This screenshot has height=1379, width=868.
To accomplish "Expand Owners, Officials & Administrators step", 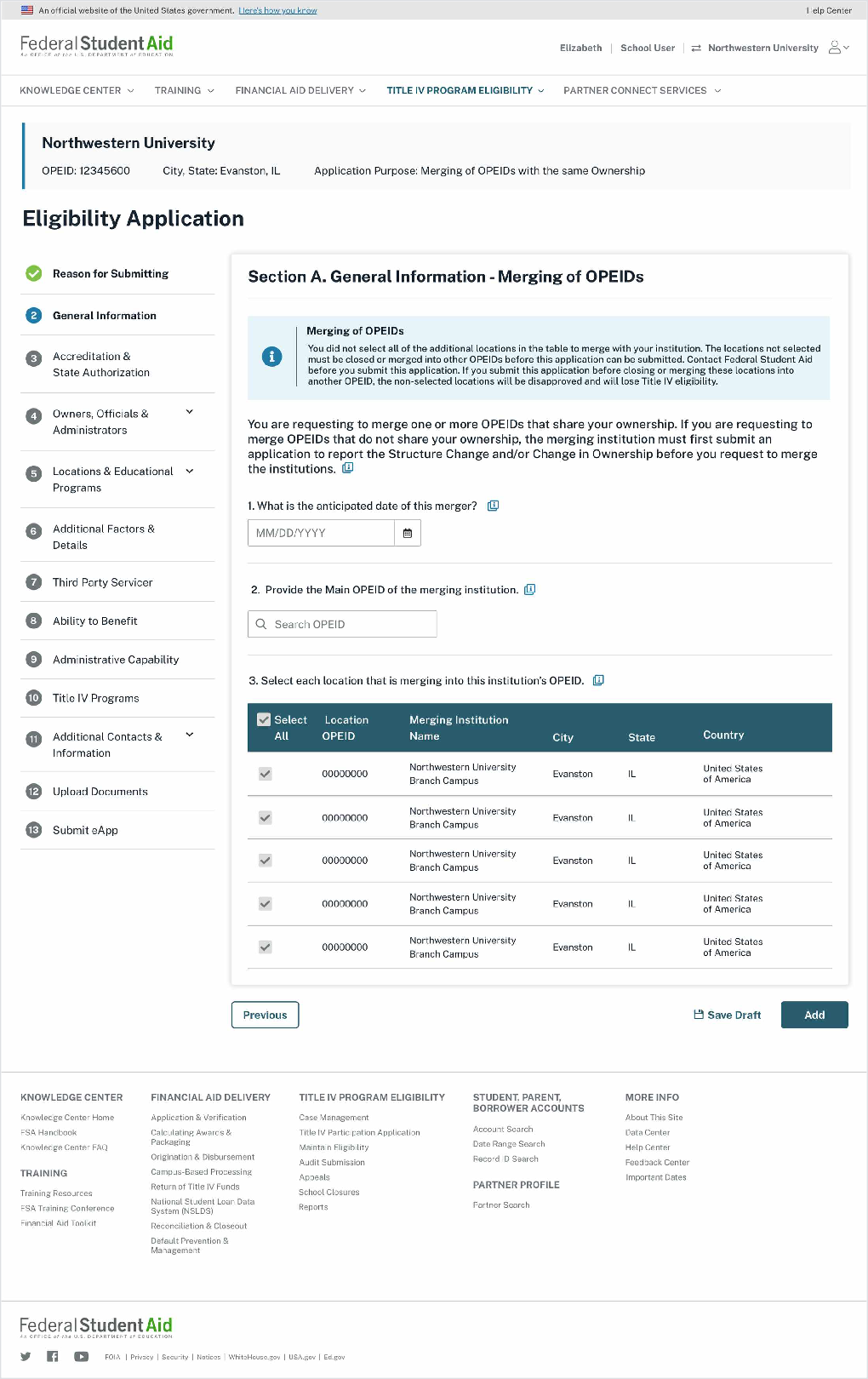I will point(190,412).
